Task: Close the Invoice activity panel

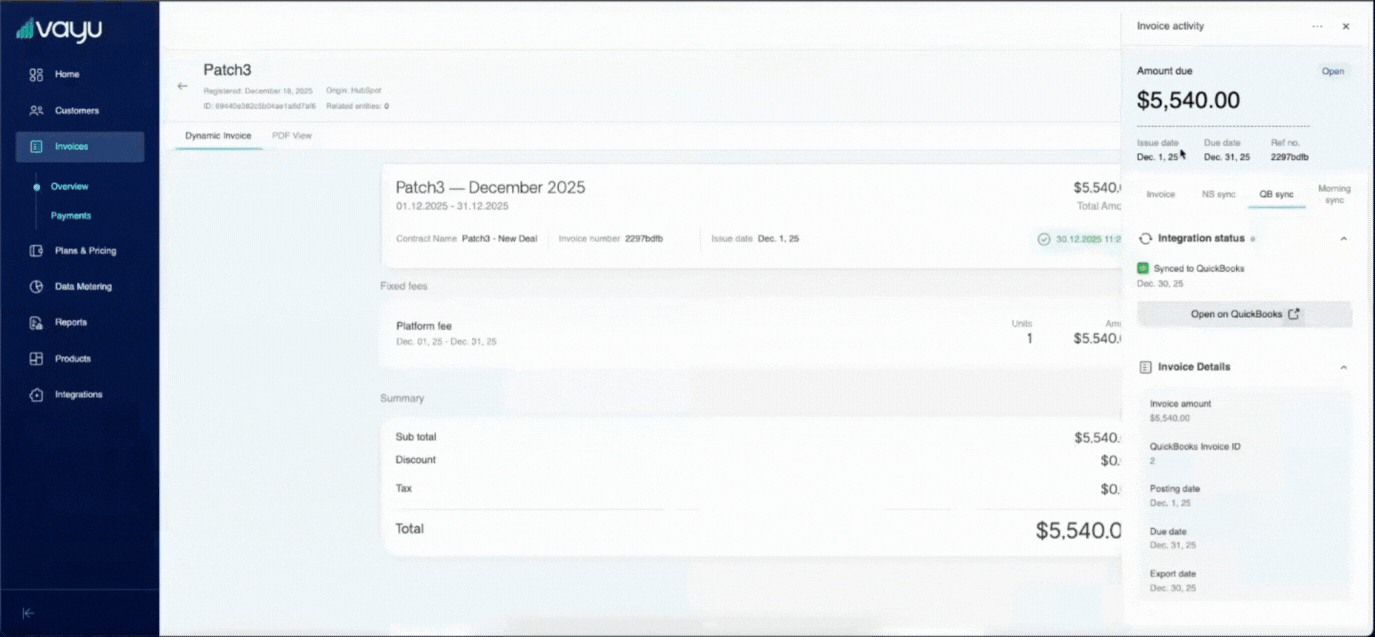Action: 1346,26
